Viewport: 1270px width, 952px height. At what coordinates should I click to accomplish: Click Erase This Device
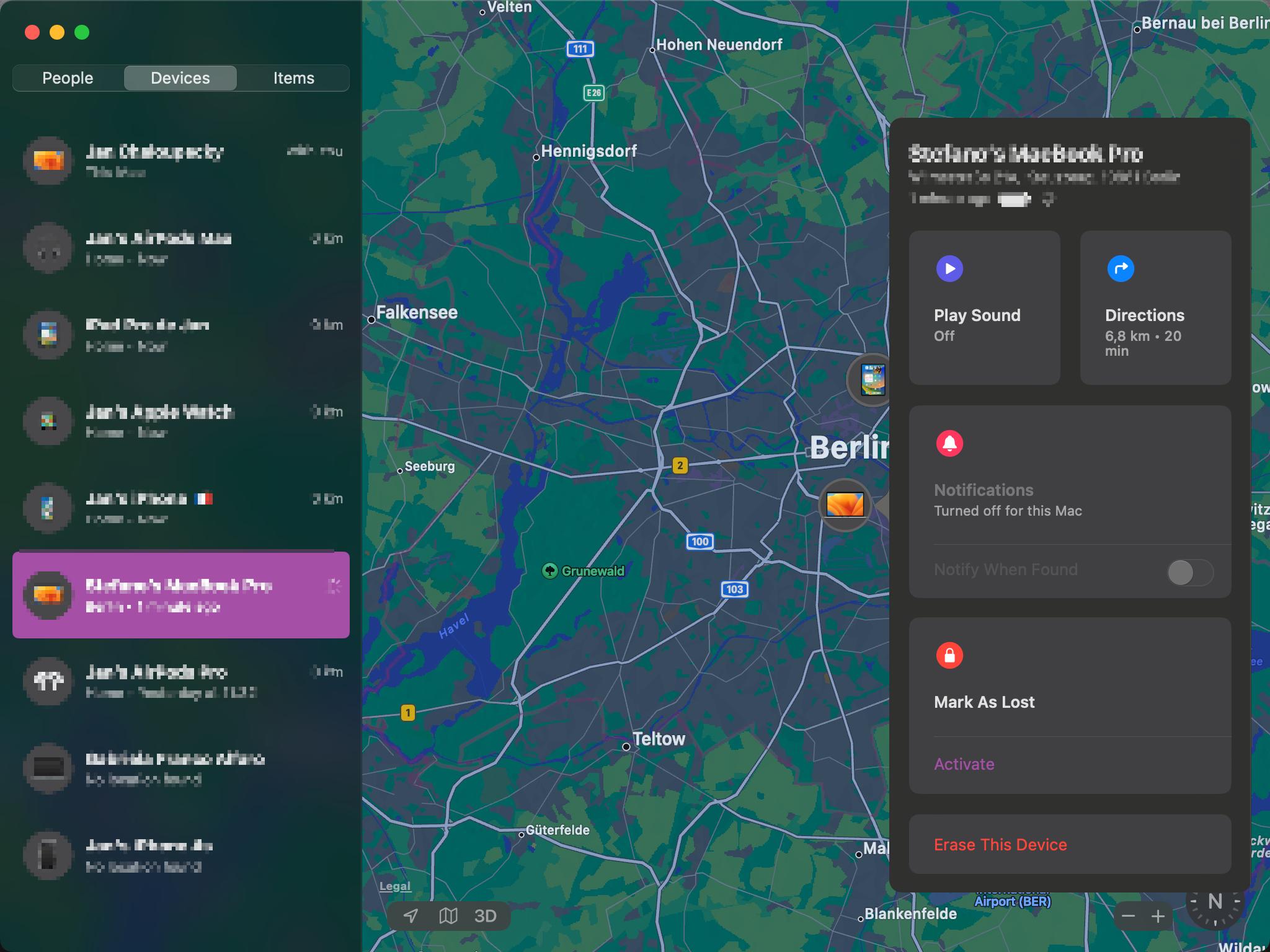(1070, 844)
